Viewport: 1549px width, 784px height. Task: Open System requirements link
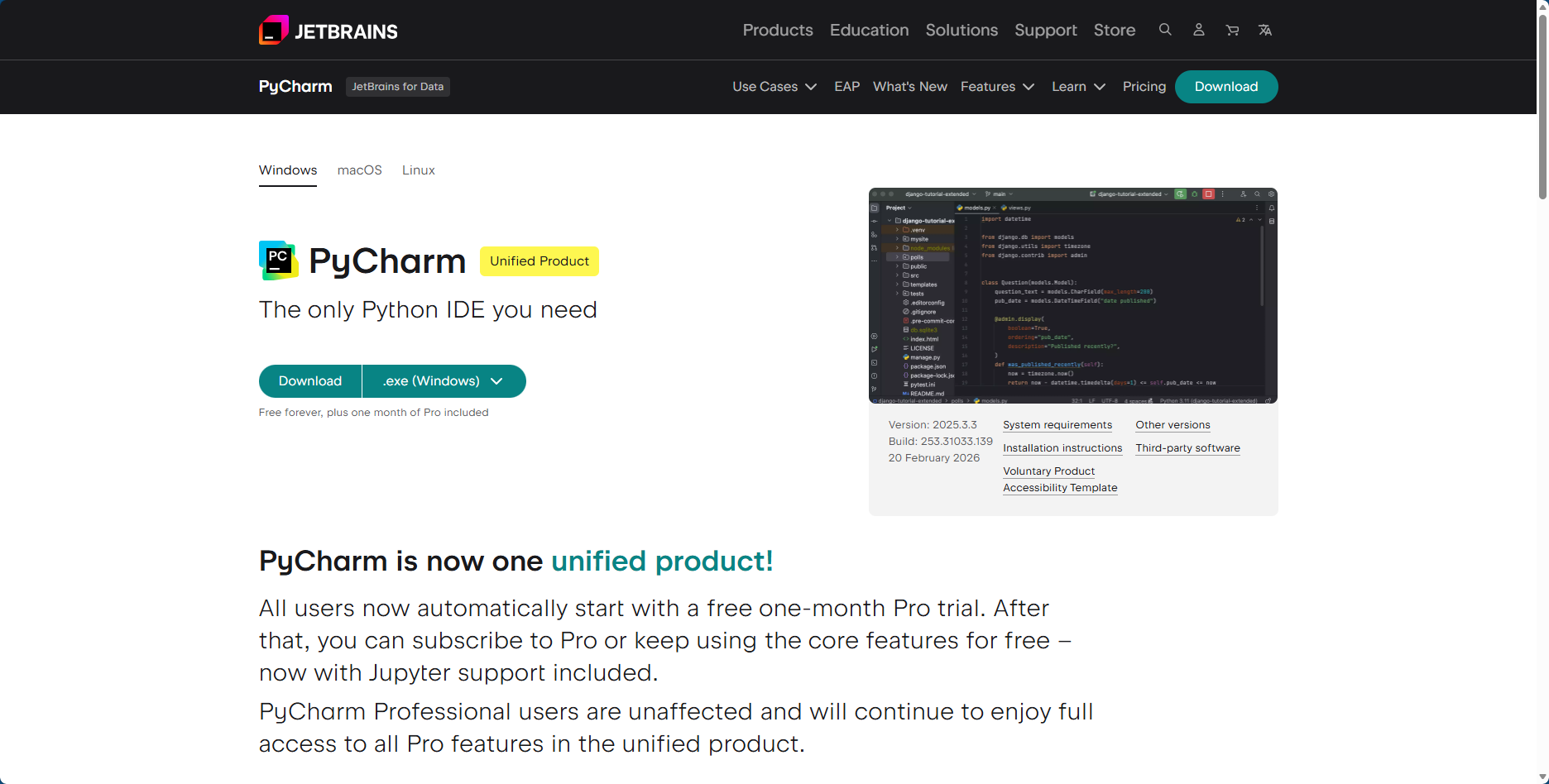coord(1057,425)
